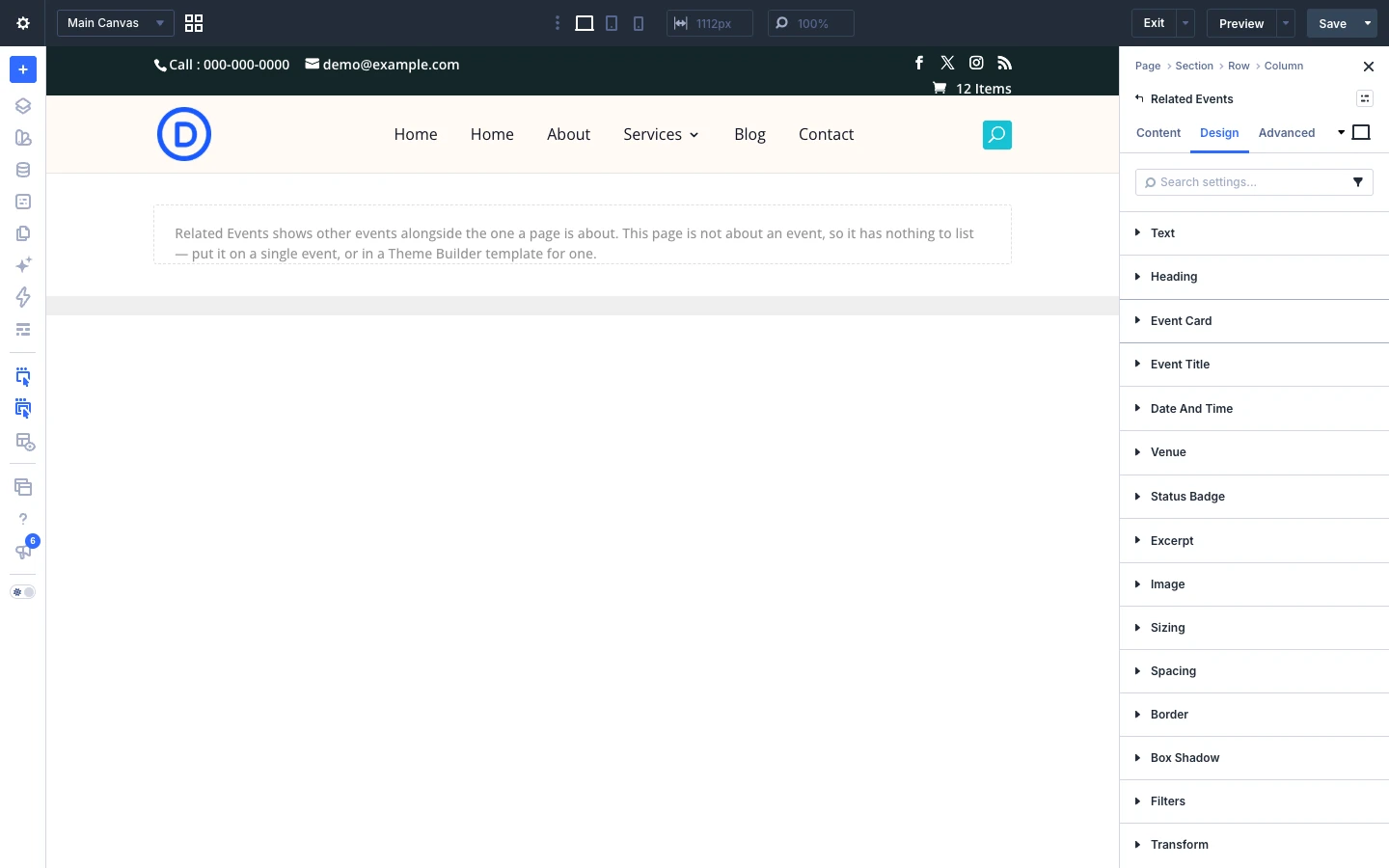Select desktop view icon in top bar
Image resolution: width=1389 pixels, height=868 pixels.
[x=585, y=23]
